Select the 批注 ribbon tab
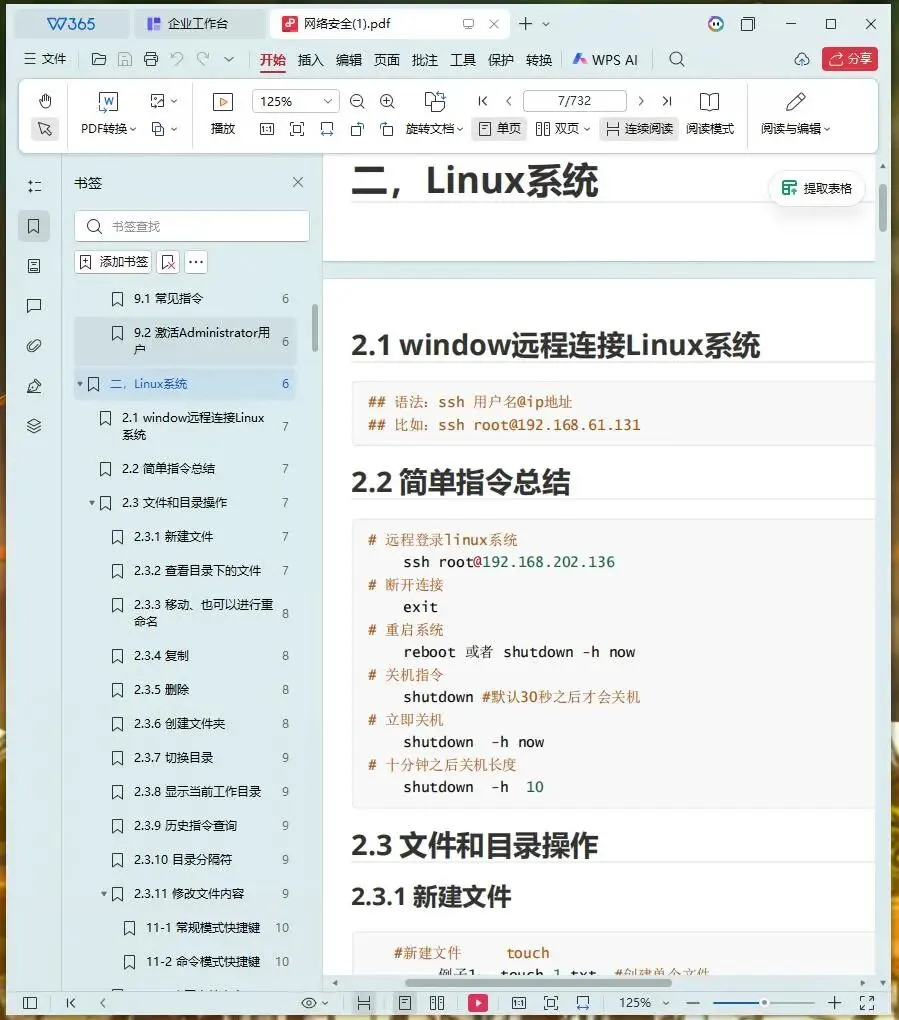This screenshot has width=899, height=1020. pos(425,60)
